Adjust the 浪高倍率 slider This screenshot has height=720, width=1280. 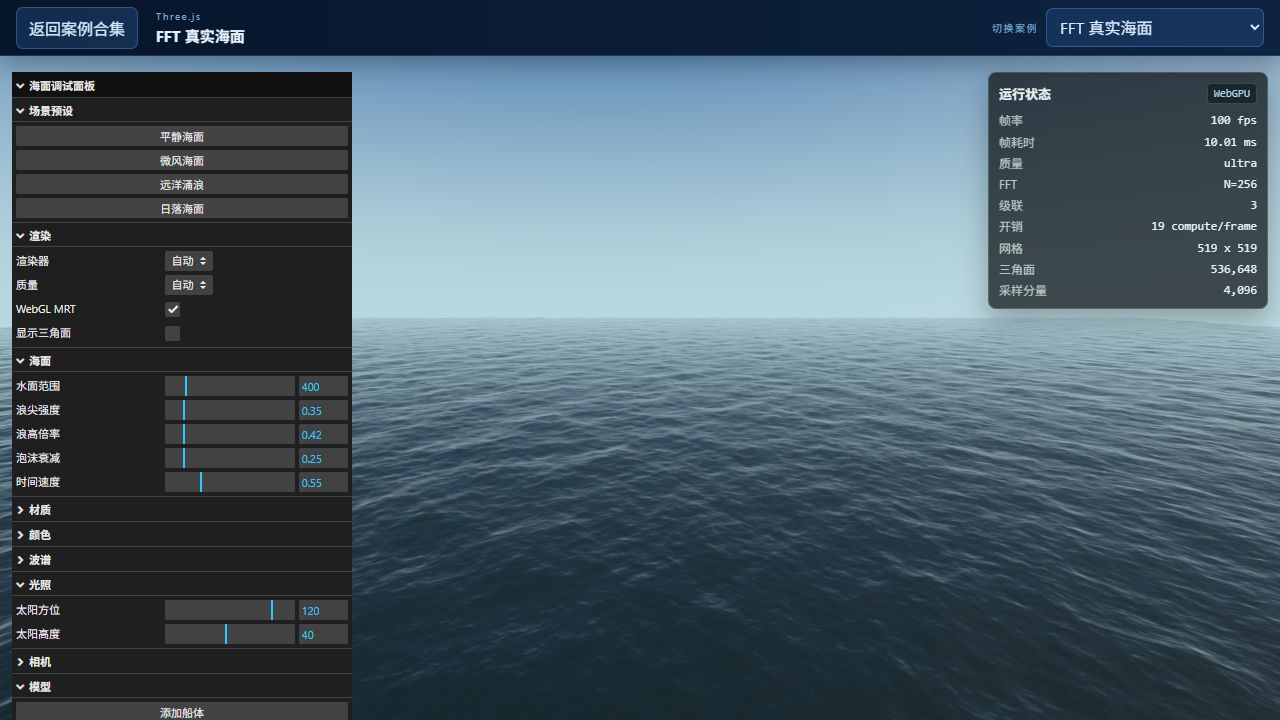[230, 434]
